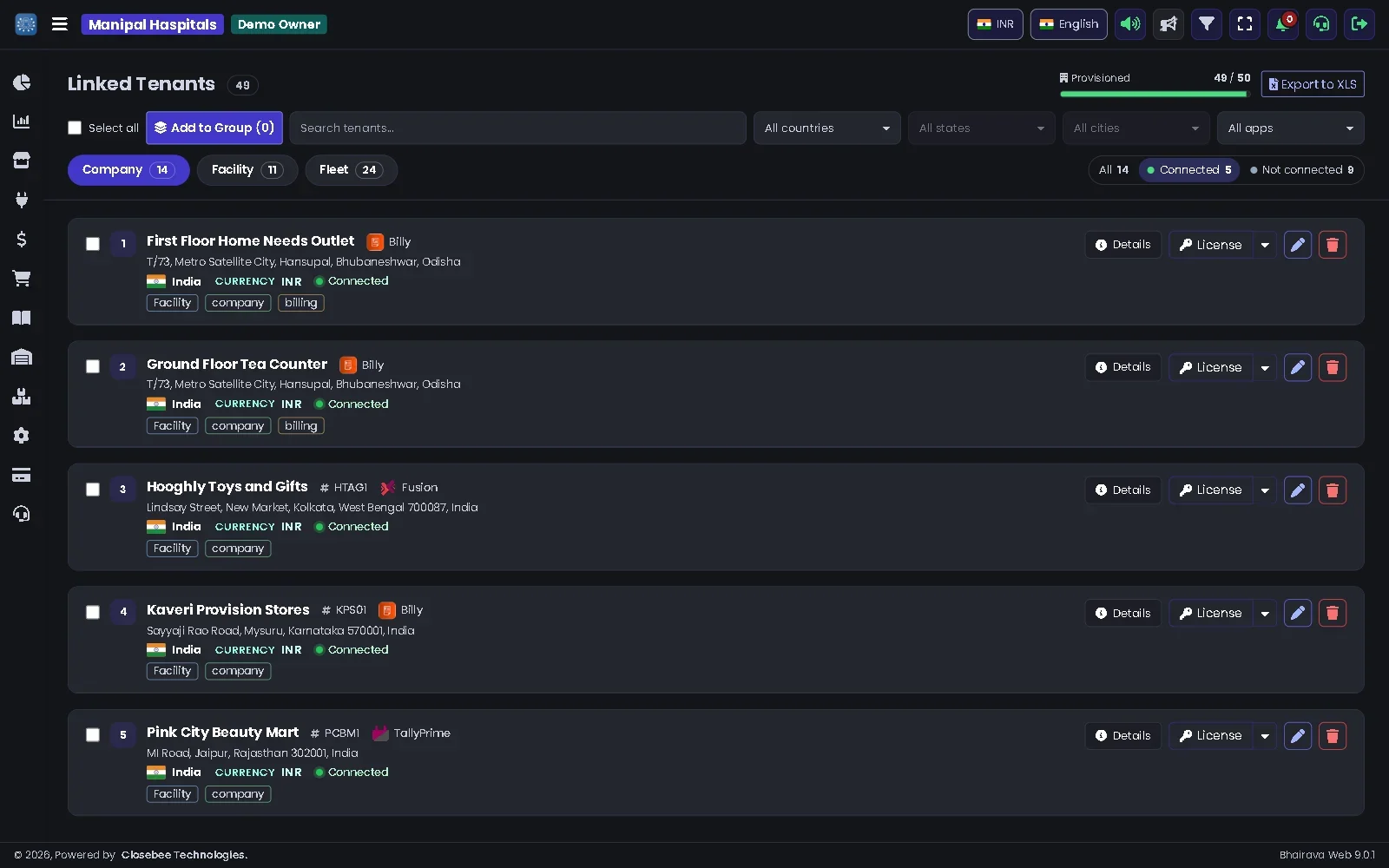Click the Search tenants field
The height and width of the screenshot is (868, 1389).
click(517, 128)
